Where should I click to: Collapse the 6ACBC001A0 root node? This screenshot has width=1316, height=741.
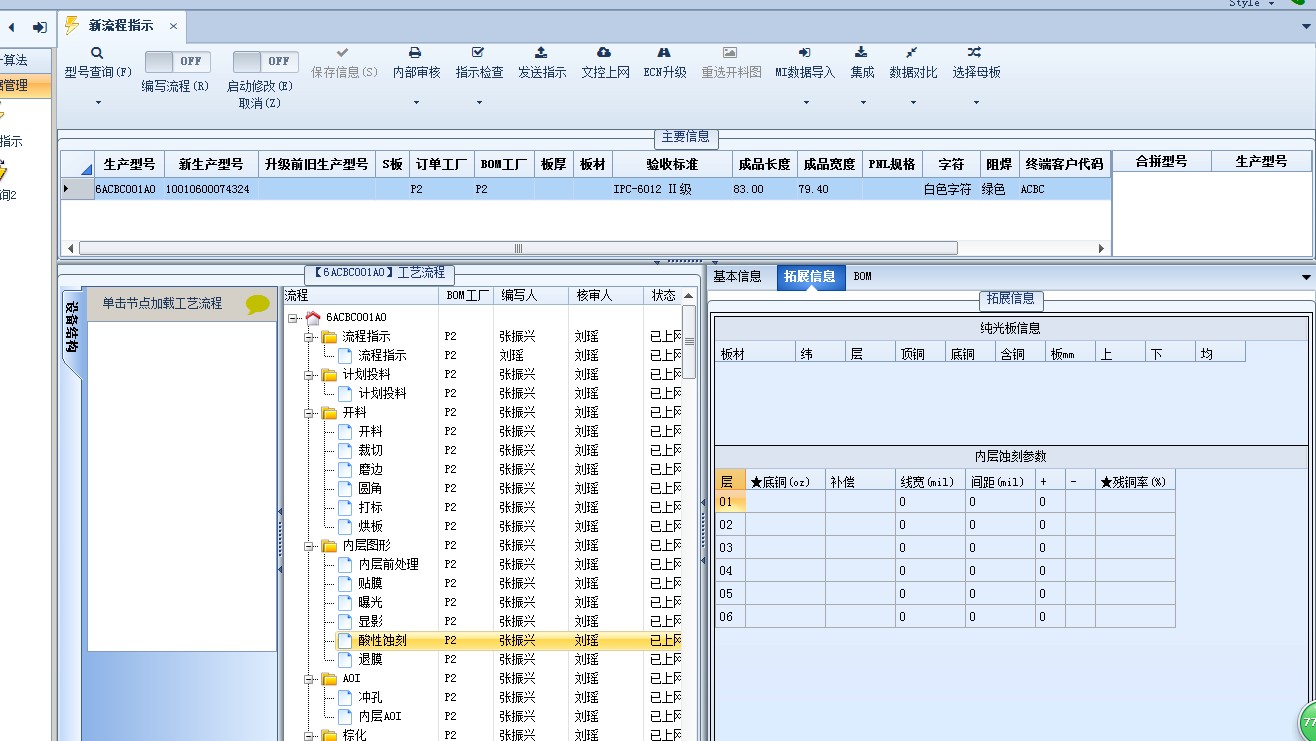(x=293, y=318)
